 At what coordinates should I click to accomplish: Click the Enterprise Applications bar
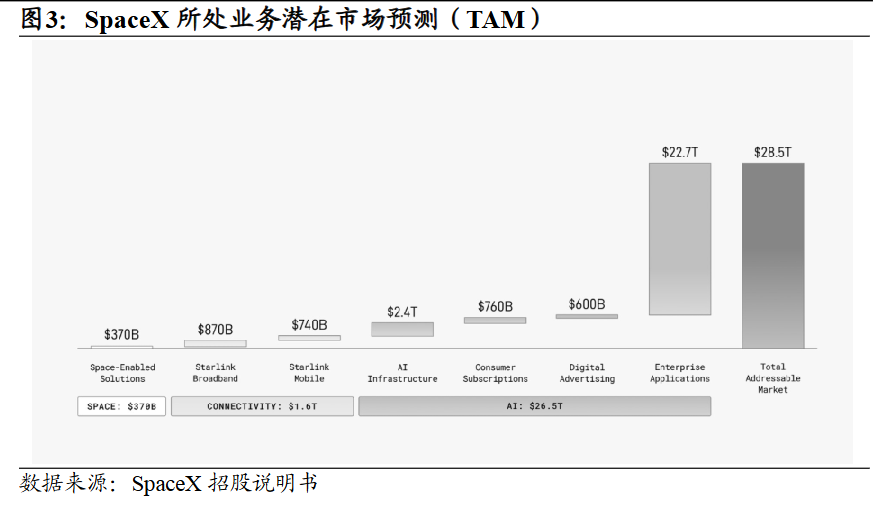pyautogui.click(x=680, y=239)
